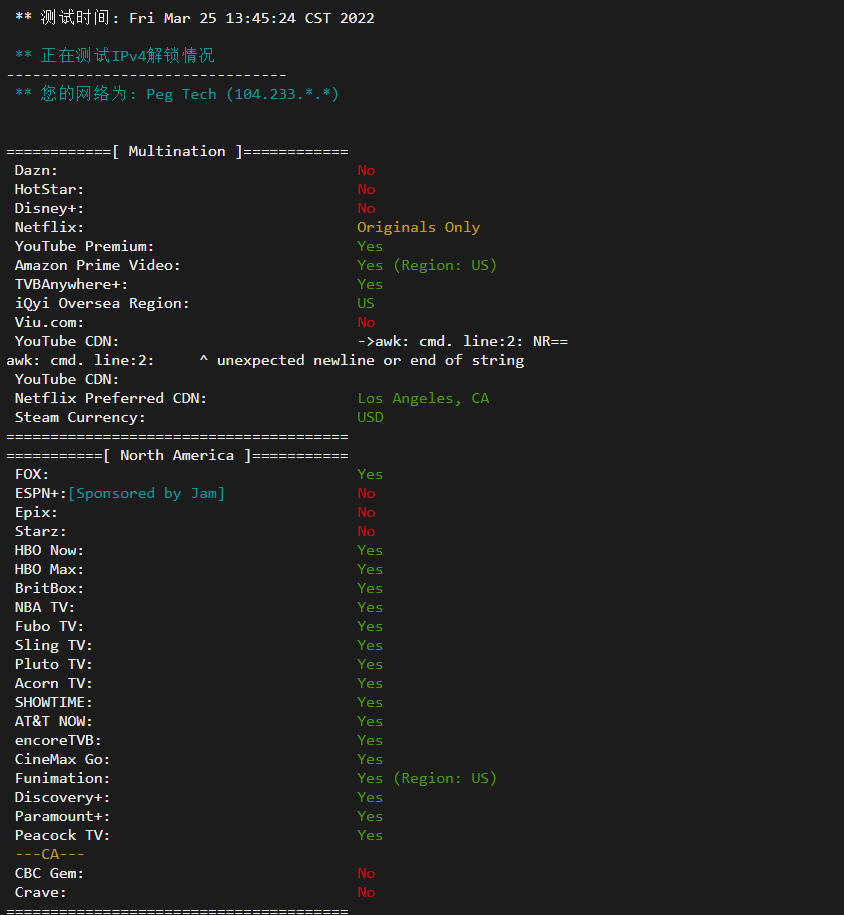Screen dimensions: 844x915
Task: Click the test time timestamp line
Action: (x=195, y=17)
